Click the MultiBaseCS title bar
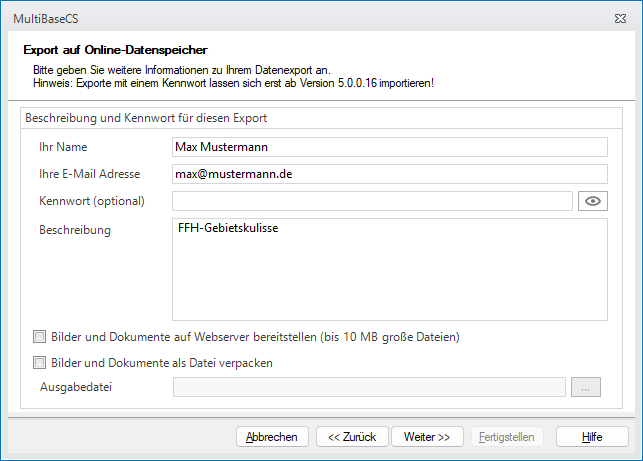 (x=300, y=19)
